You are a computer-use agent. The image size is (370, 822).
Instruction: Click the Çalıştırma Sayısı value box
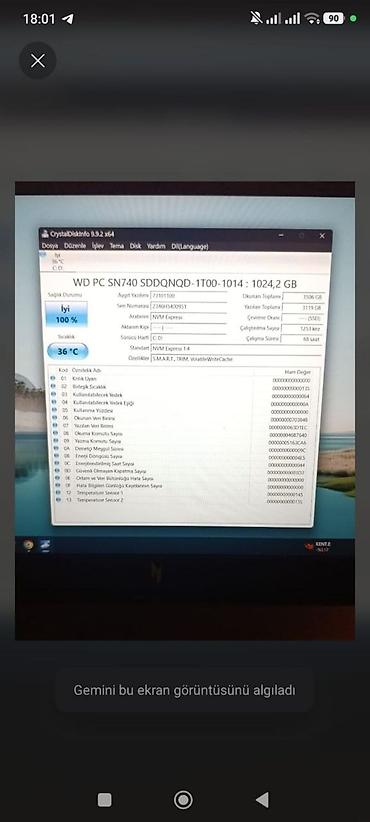click(x=302, y=329)
